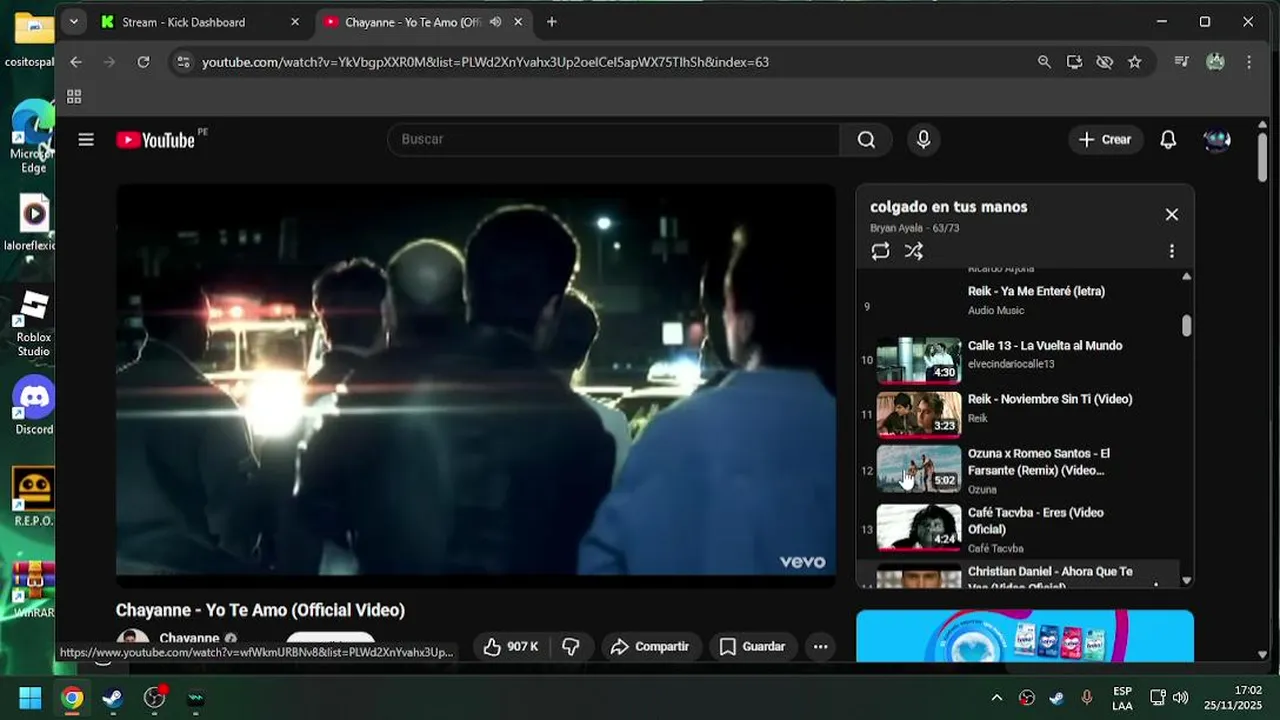Play Café Tacvba - Eres thumbnail
The height and width of the screenshot is (720, 1280).
point(919,528)
